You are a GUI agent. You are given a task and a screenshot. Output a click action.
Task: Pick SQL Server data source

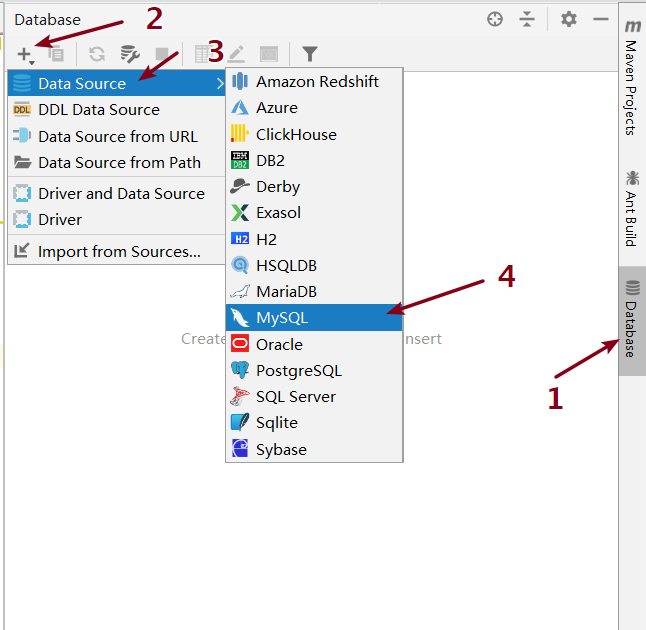click(314, 396)
